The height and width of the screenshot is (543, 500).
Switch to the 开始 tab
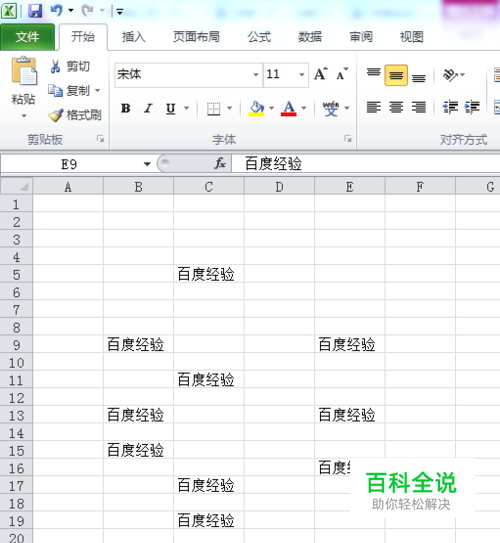[83, 37]
